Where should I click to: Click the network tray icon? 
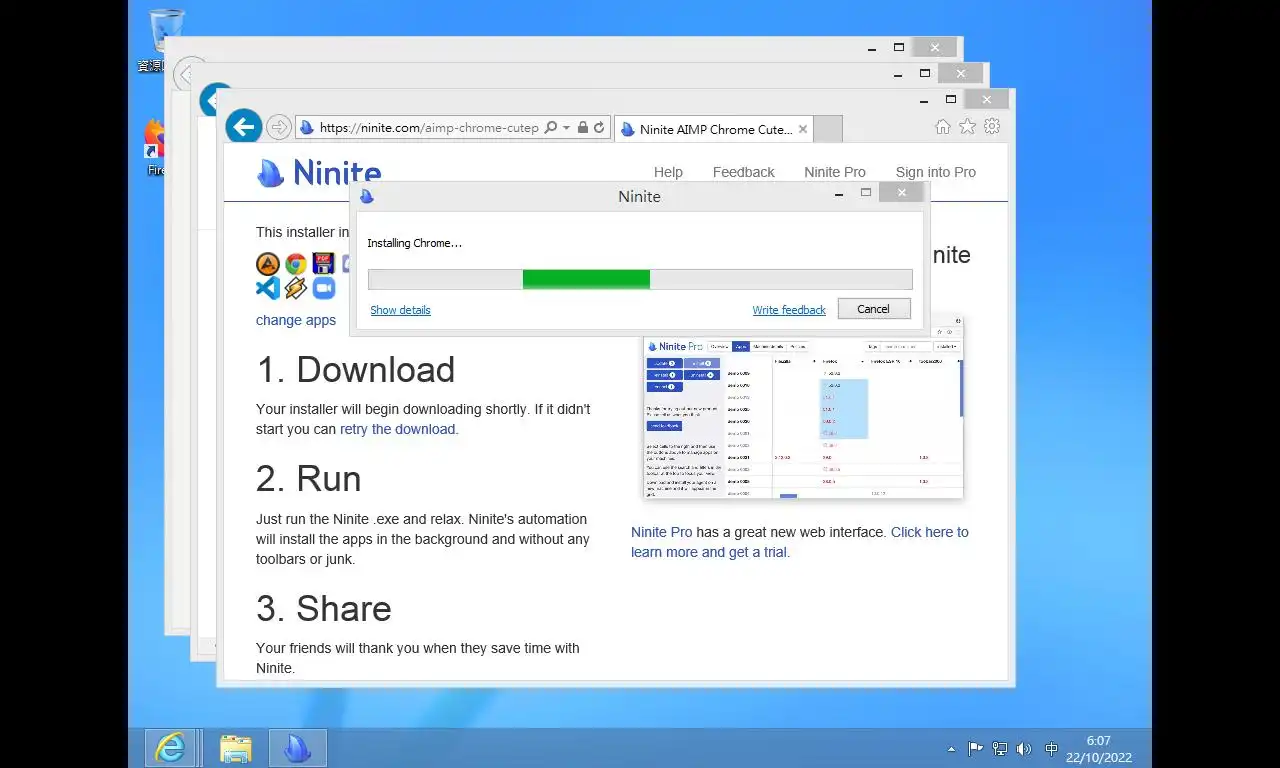[999, 748]
